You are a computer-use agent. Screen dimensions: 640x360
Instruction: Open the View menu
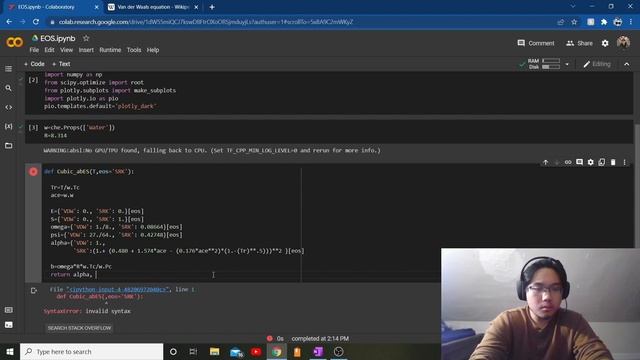pos(67,50)
